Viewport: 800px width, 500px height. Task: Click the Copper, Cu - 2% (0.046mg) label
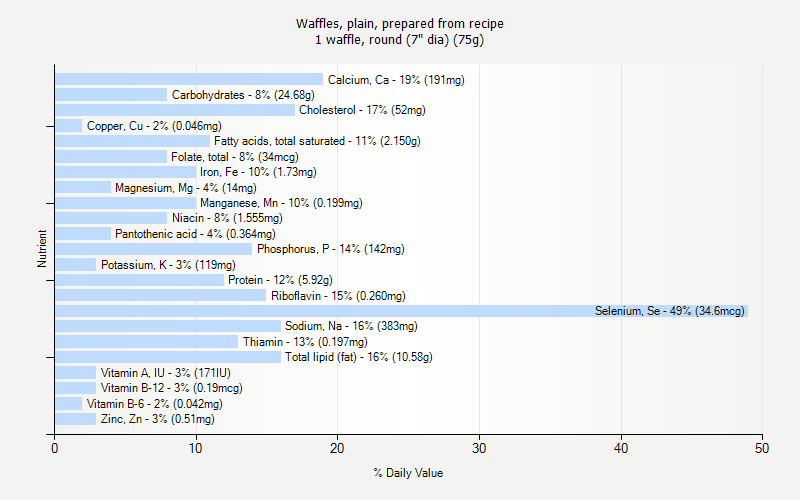tap(154, 126)
